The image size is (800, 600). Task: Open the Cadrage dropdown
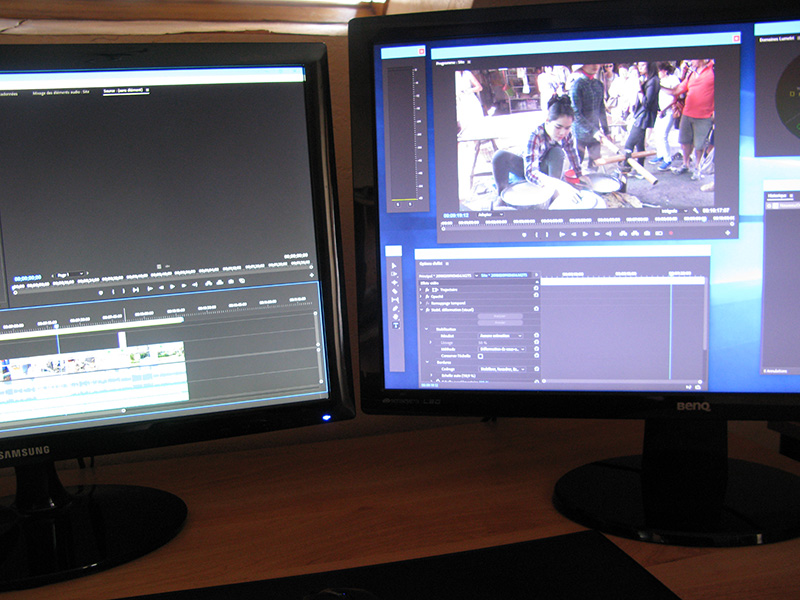[x=503, y=369]
